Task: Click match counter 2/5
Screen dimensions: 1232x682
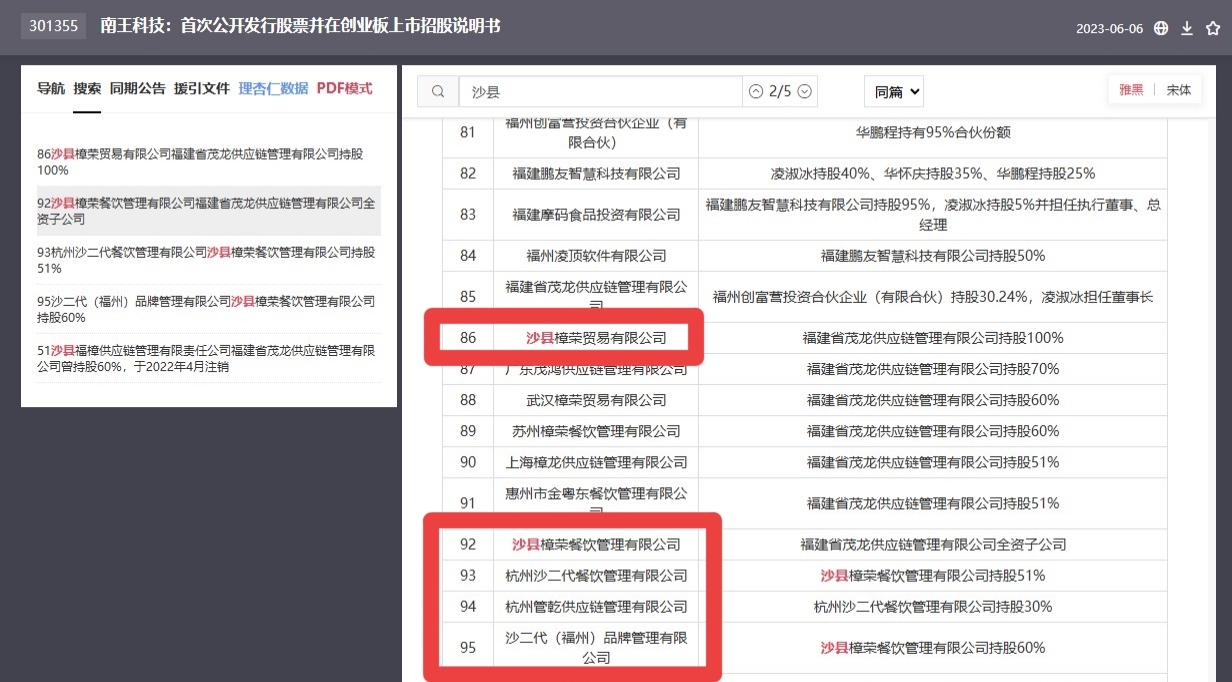Action: tap(779, 91)
